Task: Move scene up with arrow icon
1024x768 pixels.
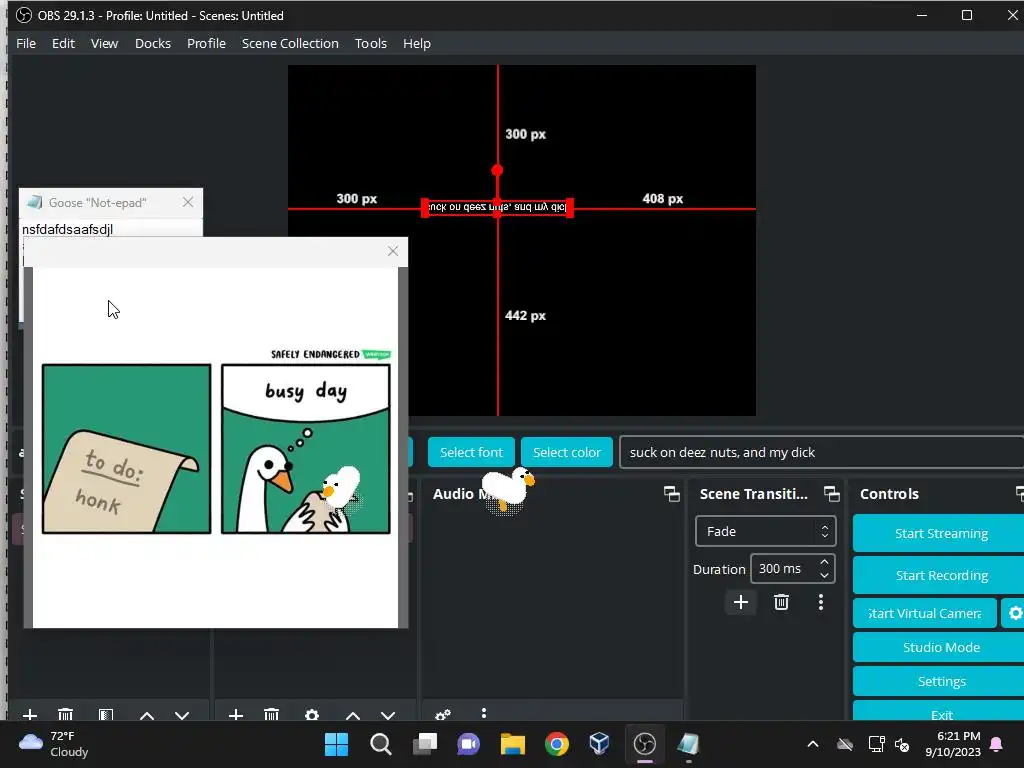Action: (147, 716)
